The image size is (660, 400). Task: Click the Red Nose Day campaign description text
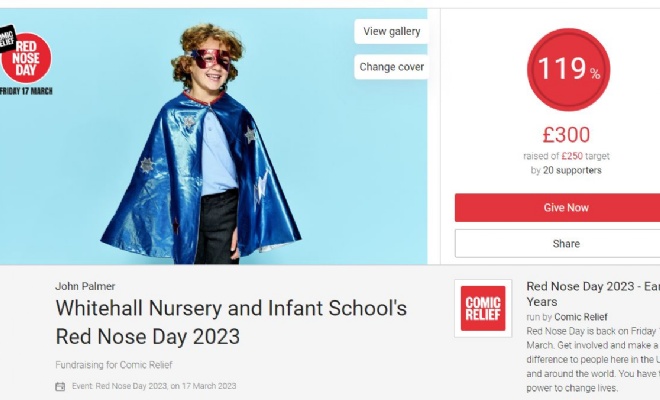click(x=593, y=359)
